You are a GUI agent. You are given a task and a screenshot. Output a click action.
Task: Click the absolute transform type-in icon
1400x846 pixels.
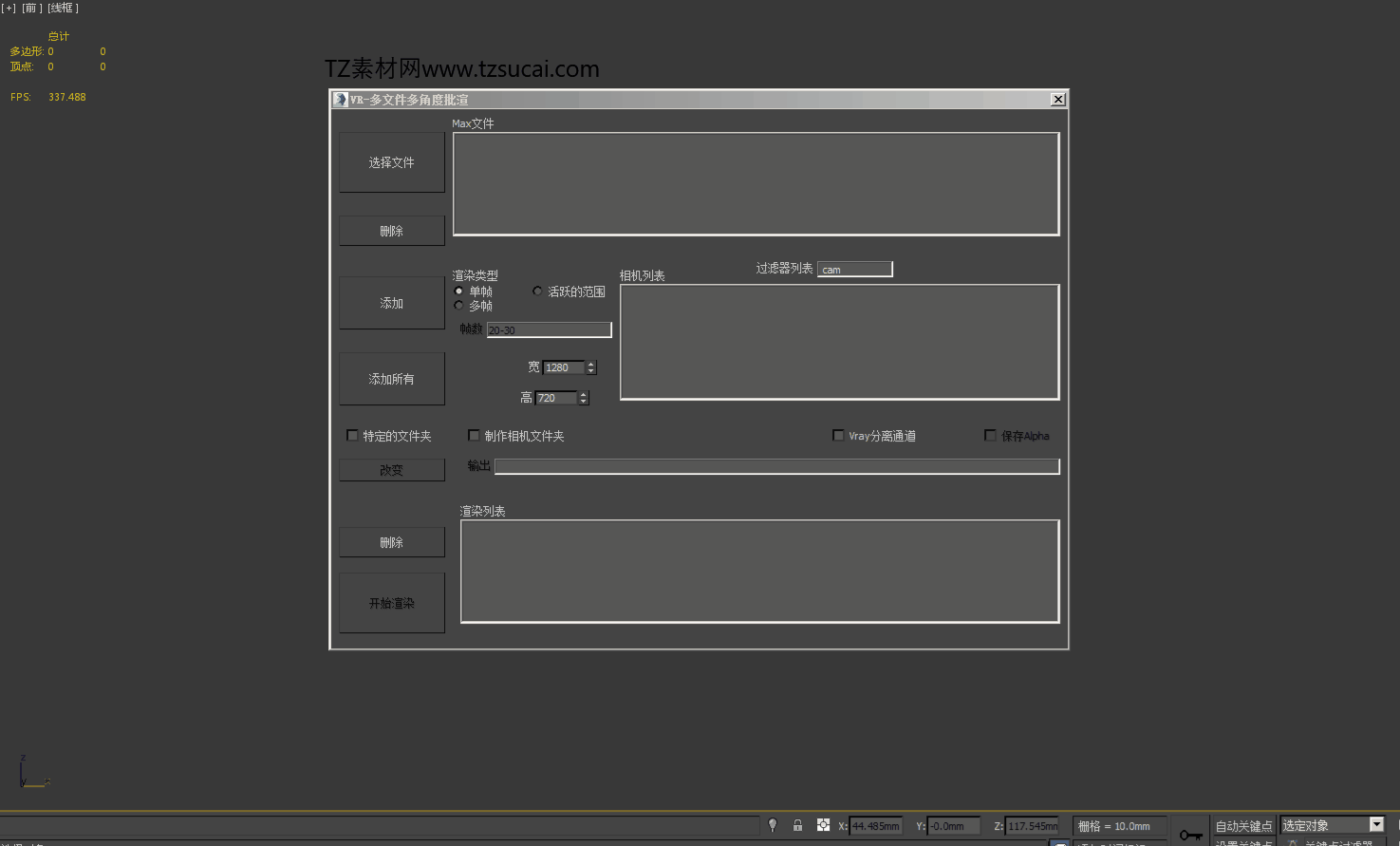823,825
